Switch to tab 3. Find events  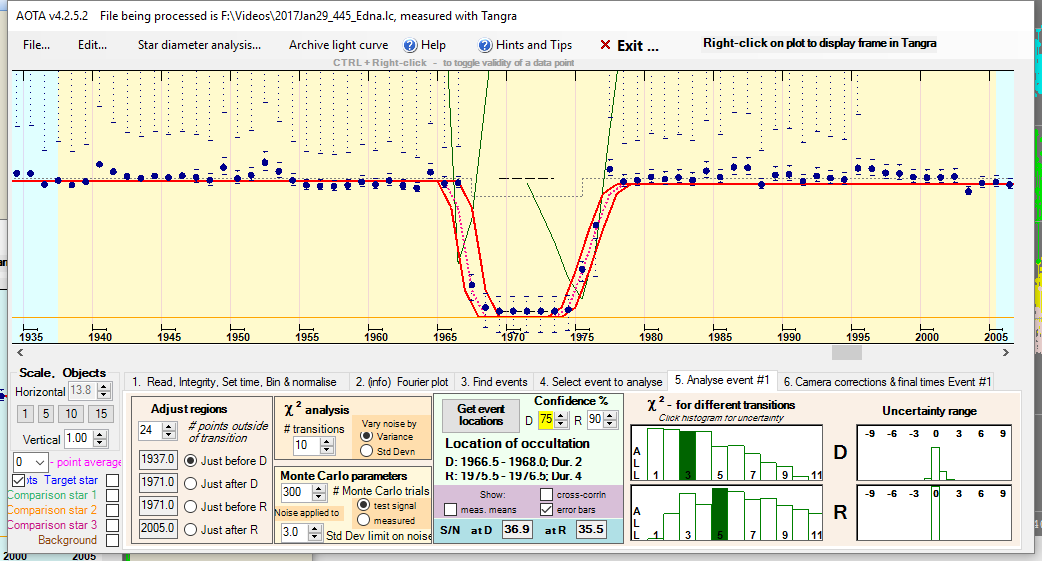[x=494, y=382]
